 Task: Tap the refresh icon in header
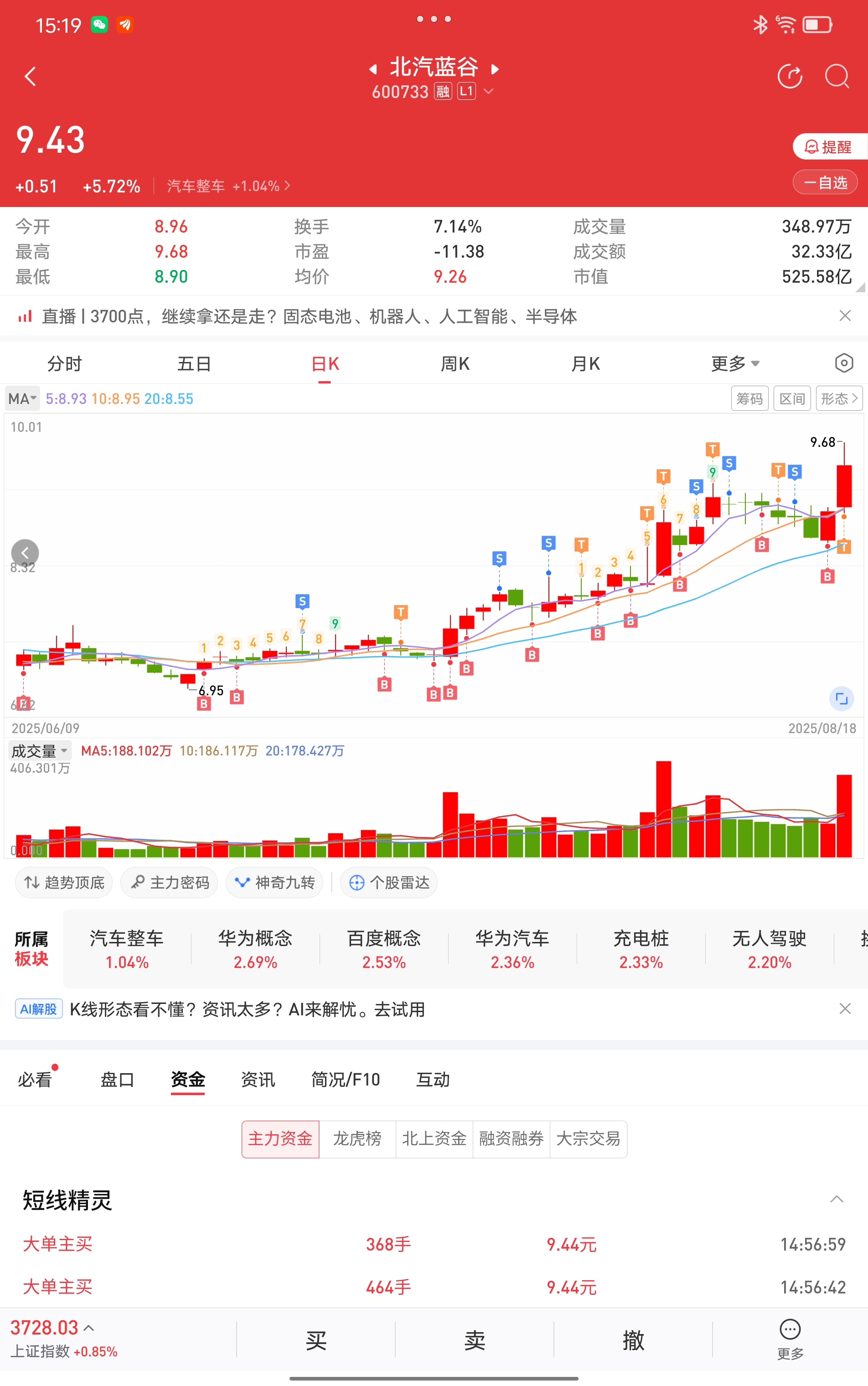tap(790, 76)
